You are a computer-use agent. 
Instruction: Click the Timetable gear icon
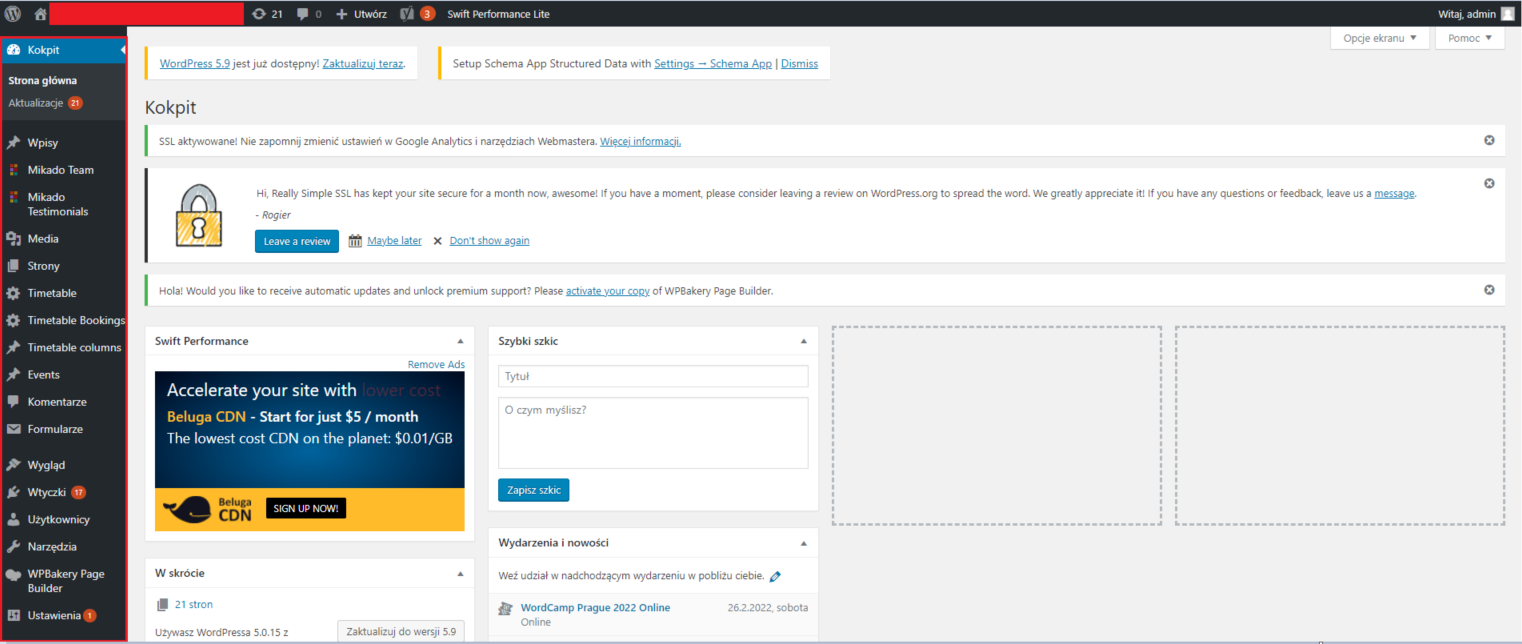pyautogui.click(x=13, y=293)
